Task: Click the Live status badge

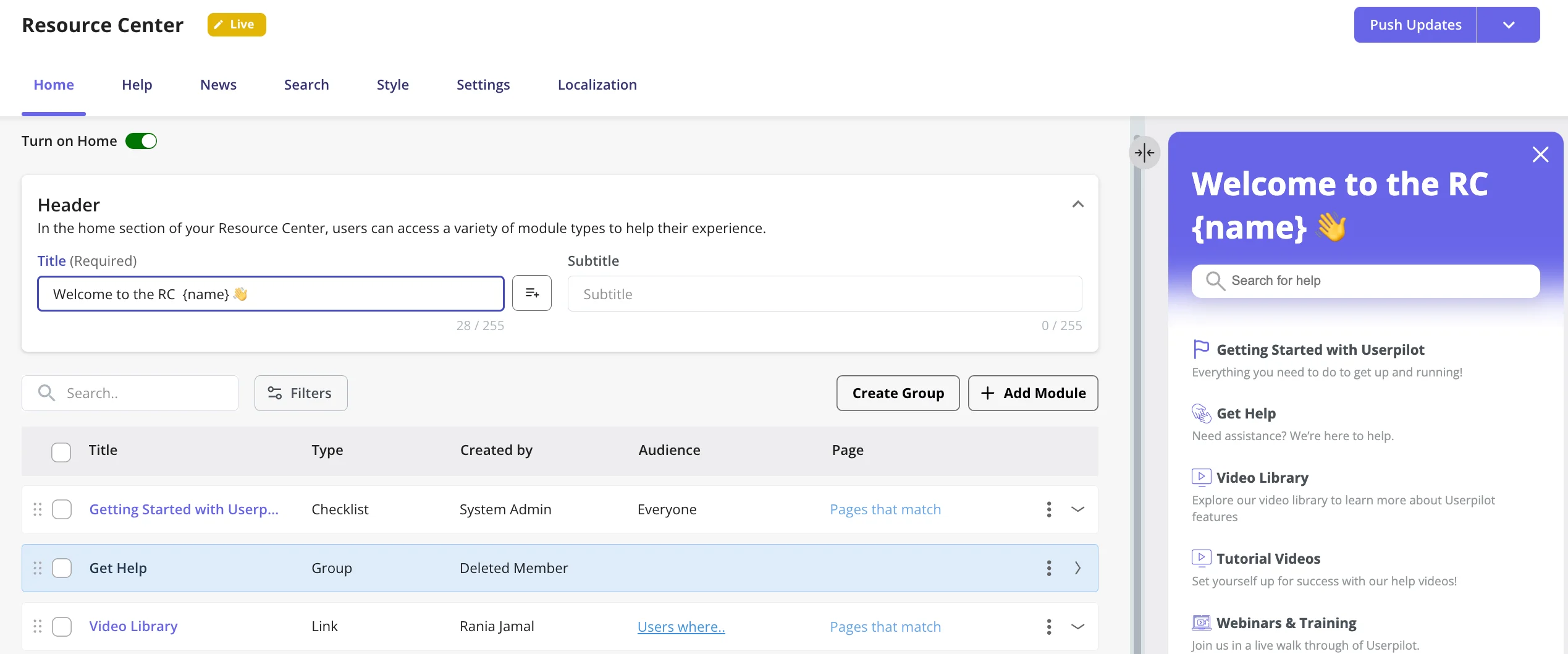Action: coord(237,25)
